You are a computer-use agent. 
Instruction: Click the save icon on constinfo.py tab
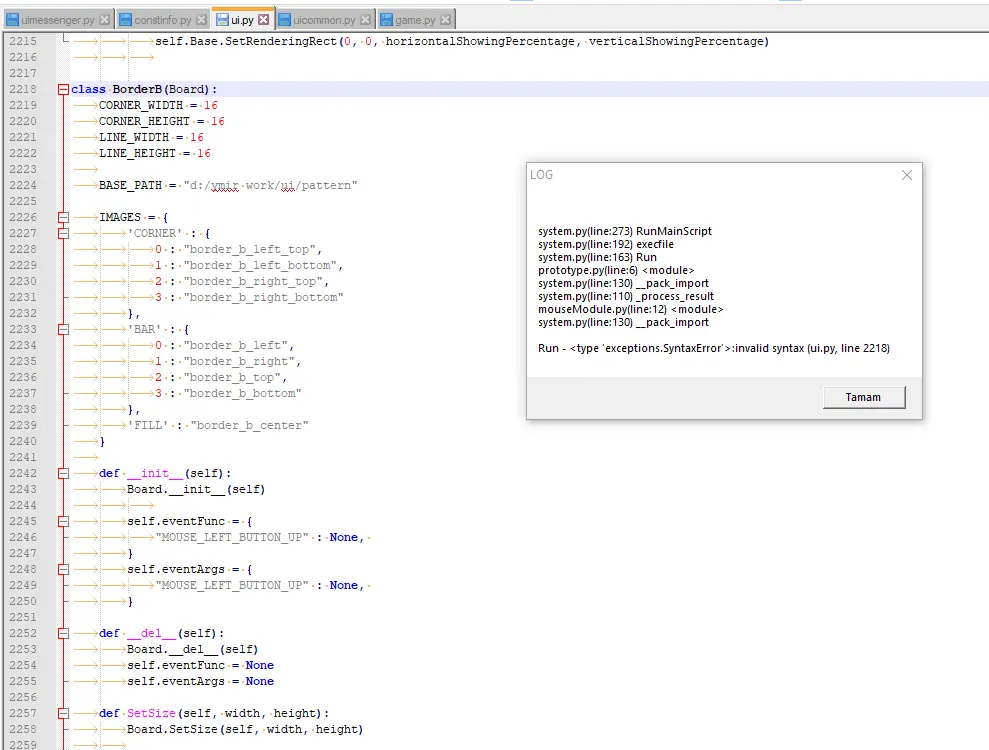click(x=125, y=20)
